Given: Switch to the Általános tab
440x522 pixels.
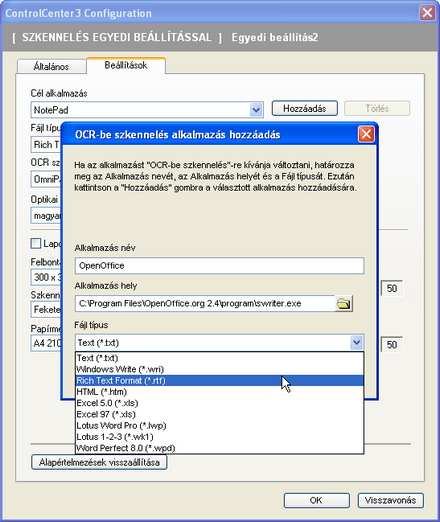Looking at the screenshot, I should point(52,66).
